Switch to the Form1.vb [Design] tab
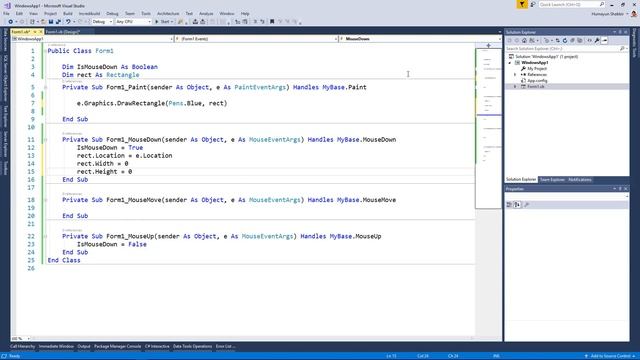 point(63,32)
